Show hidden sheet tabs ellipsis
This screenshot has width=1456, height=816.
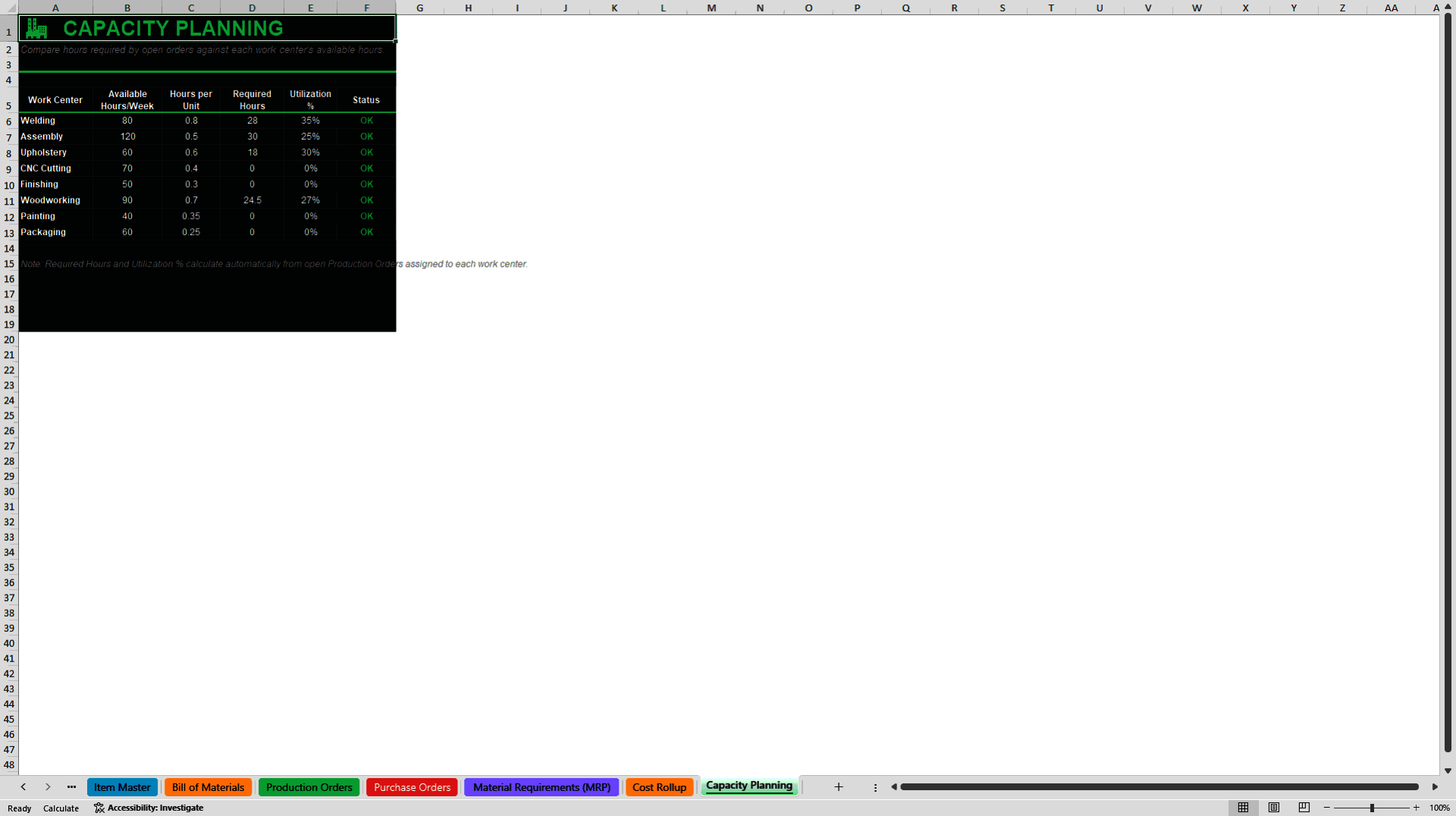[x=71, y=787]
